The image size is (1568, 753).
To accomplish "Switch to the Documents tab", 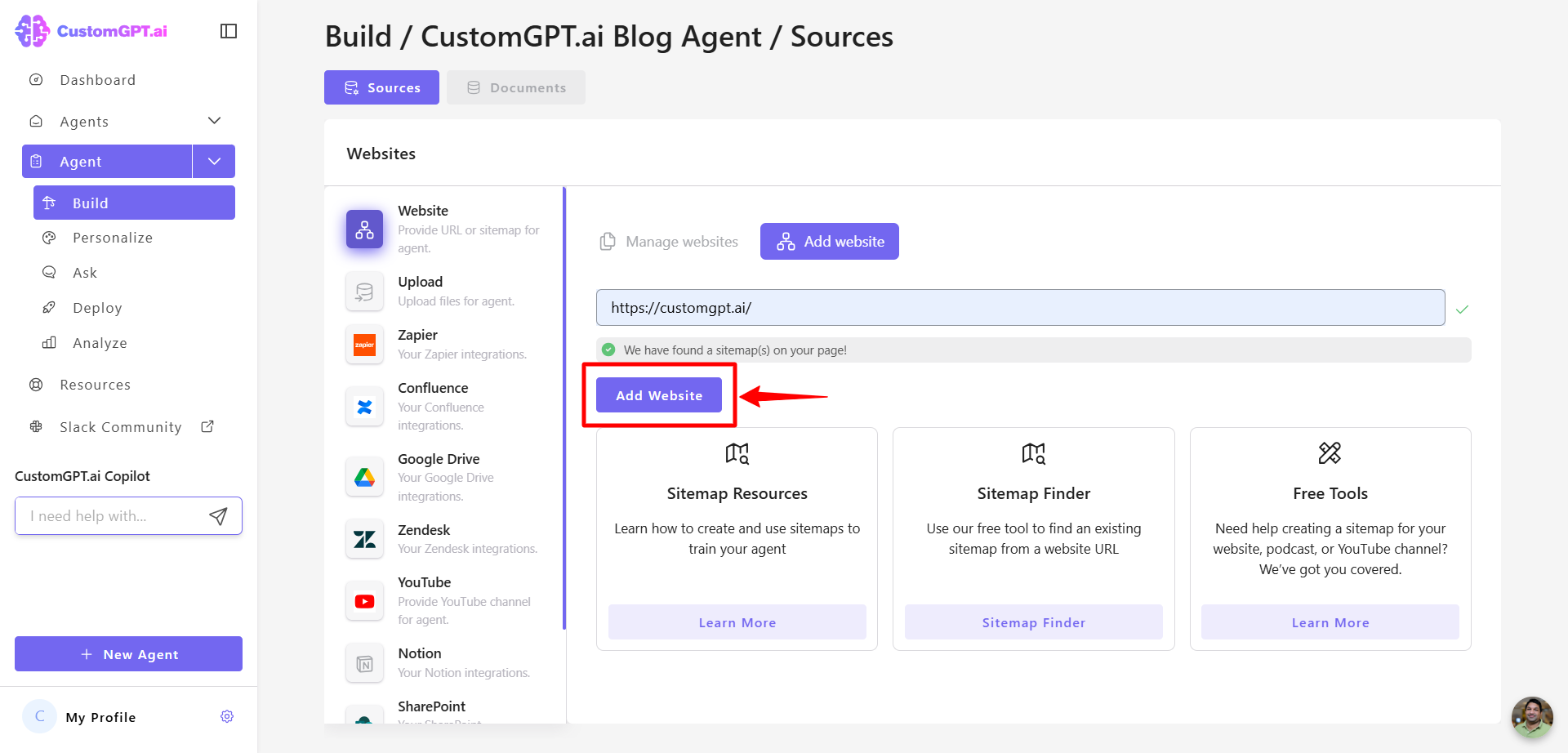I will 516,87.
